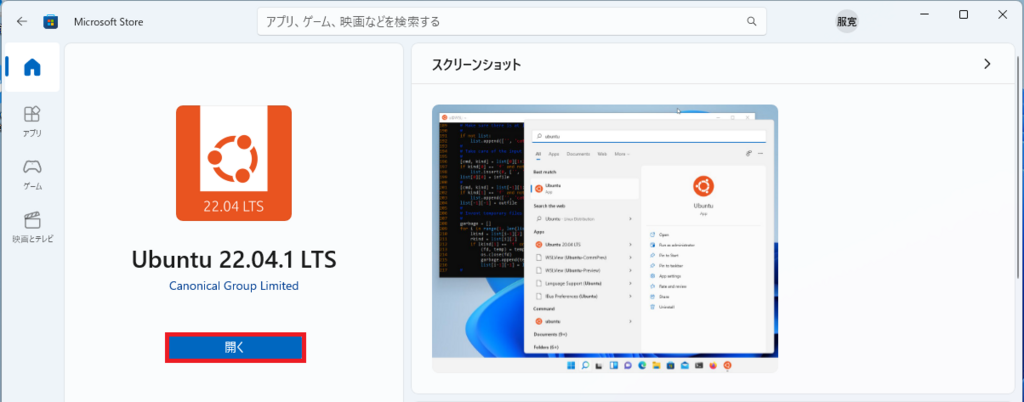Click the Microsoft Store title text
Screen dimensions: 1024x402
(108, 22)
